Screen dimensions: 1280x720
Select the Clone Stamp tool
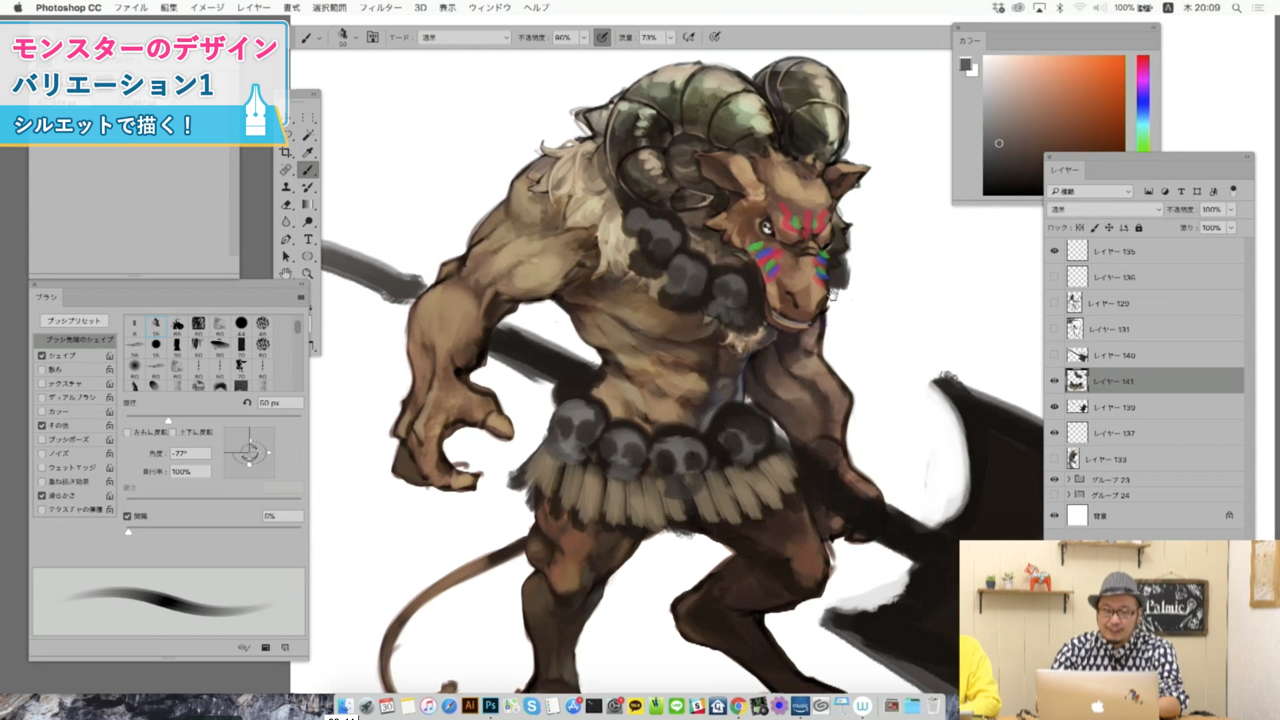click(287, 187)
